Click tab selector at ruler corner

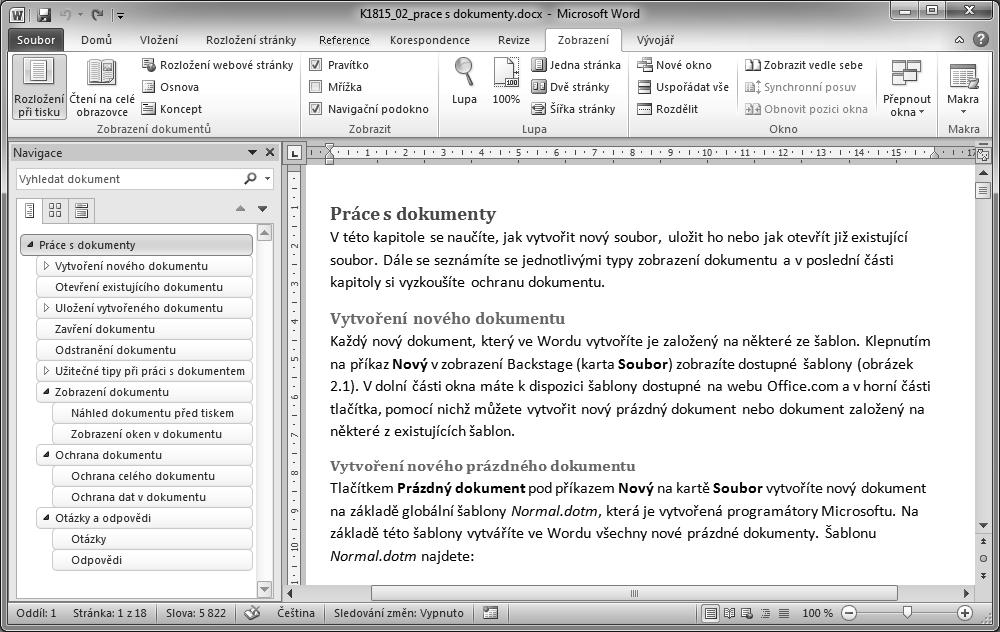coord(294,153)
